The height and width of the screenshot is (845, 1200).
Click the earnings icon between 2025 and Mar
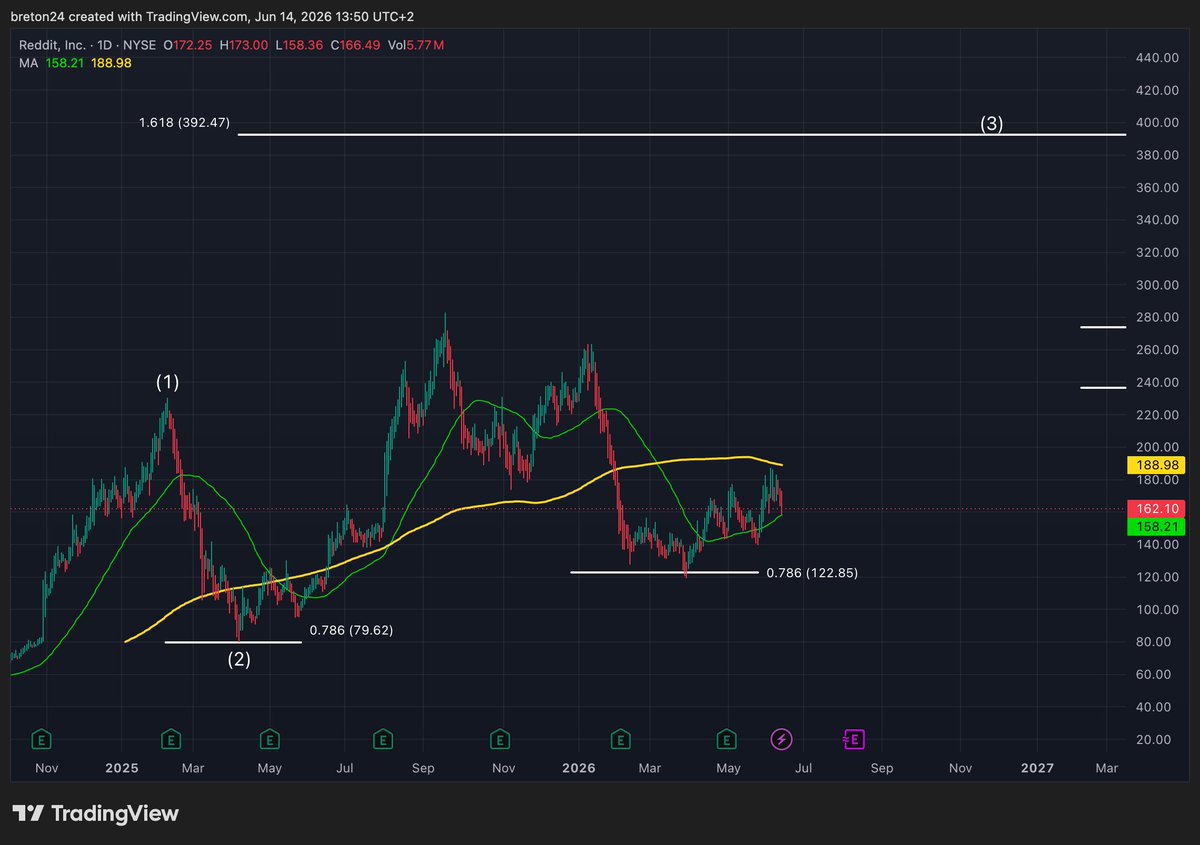pyautogui.click(x=172, y=739)
